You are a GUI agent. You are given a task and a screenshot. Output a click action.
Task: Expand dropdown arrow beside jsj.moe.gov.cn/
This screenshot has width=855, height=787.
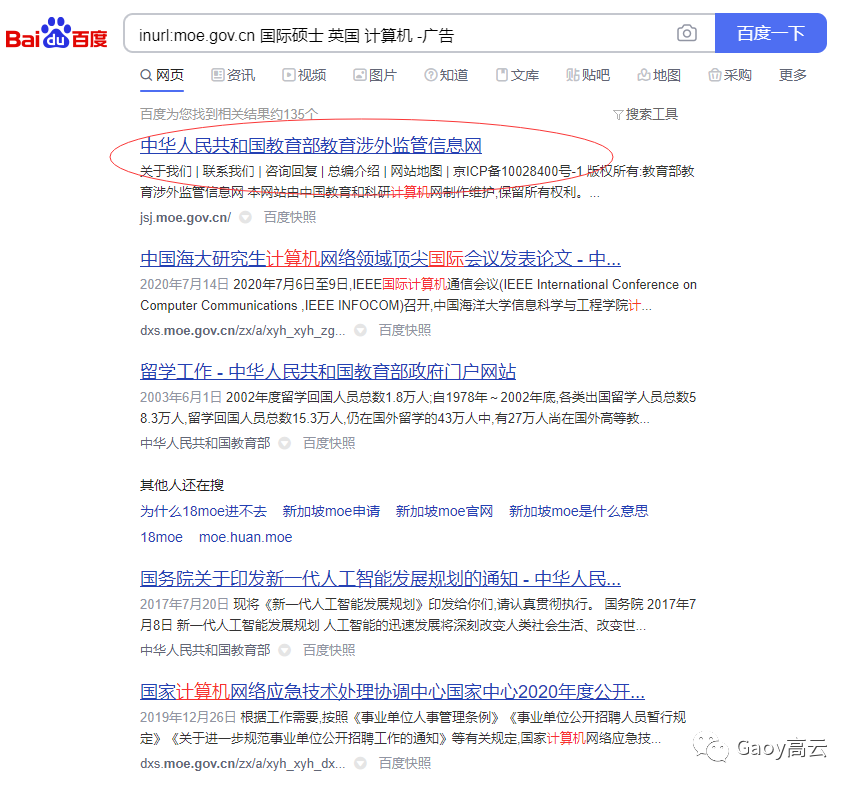245,217
